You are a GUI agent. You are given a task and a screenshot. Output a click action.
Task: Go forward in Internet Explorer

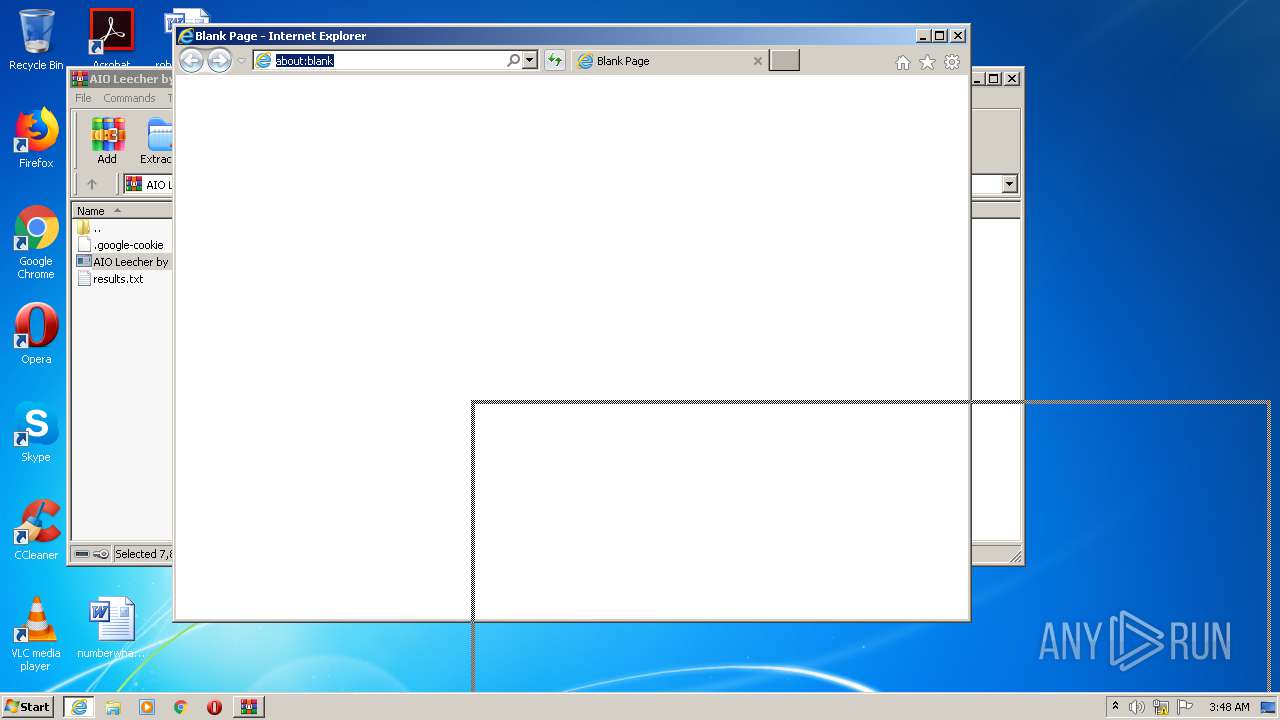pos(219,61)
